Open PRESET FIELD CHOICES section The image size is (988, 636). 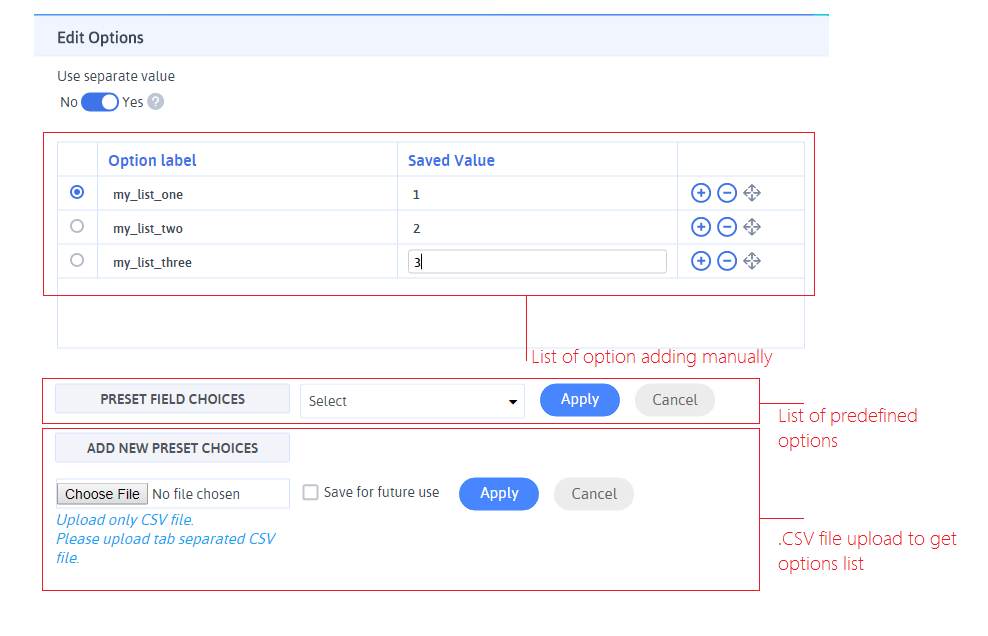pos(171,399)
